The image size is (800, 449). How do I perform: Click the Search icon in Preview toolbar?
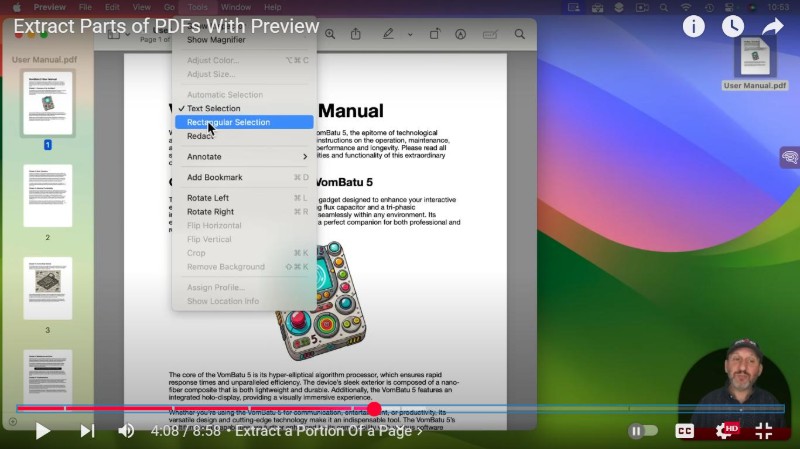[x=519, y=34]
